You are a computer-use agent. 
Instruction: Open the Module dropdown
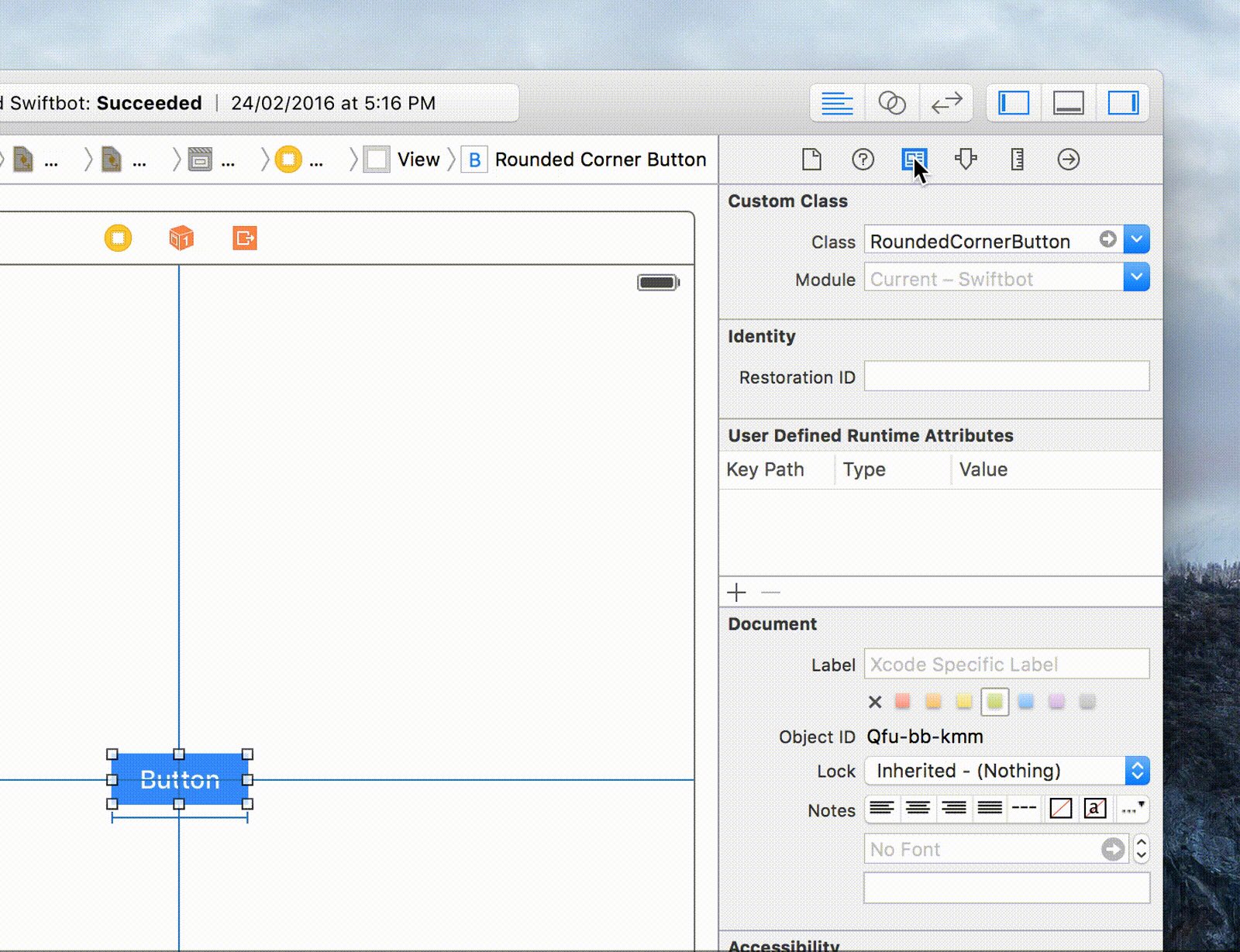coord(1136,277)
